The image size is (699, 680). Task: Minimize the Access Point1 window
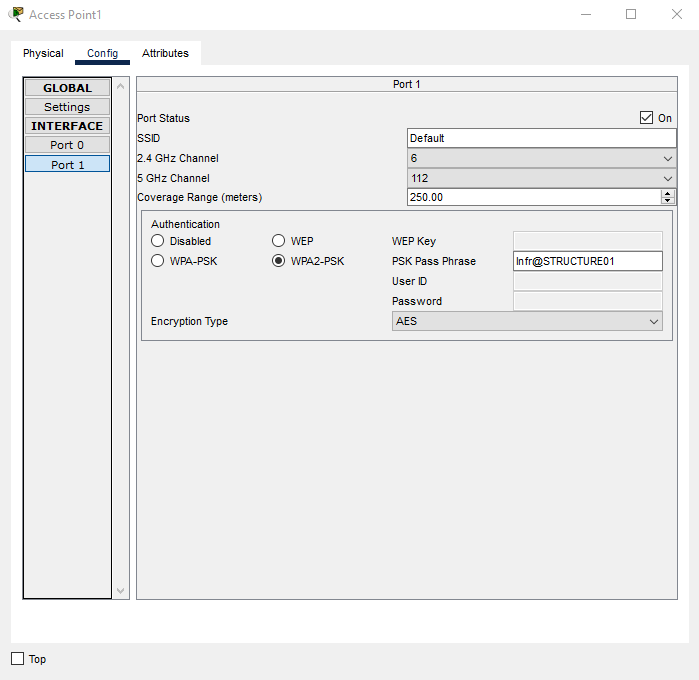point(586,14)
